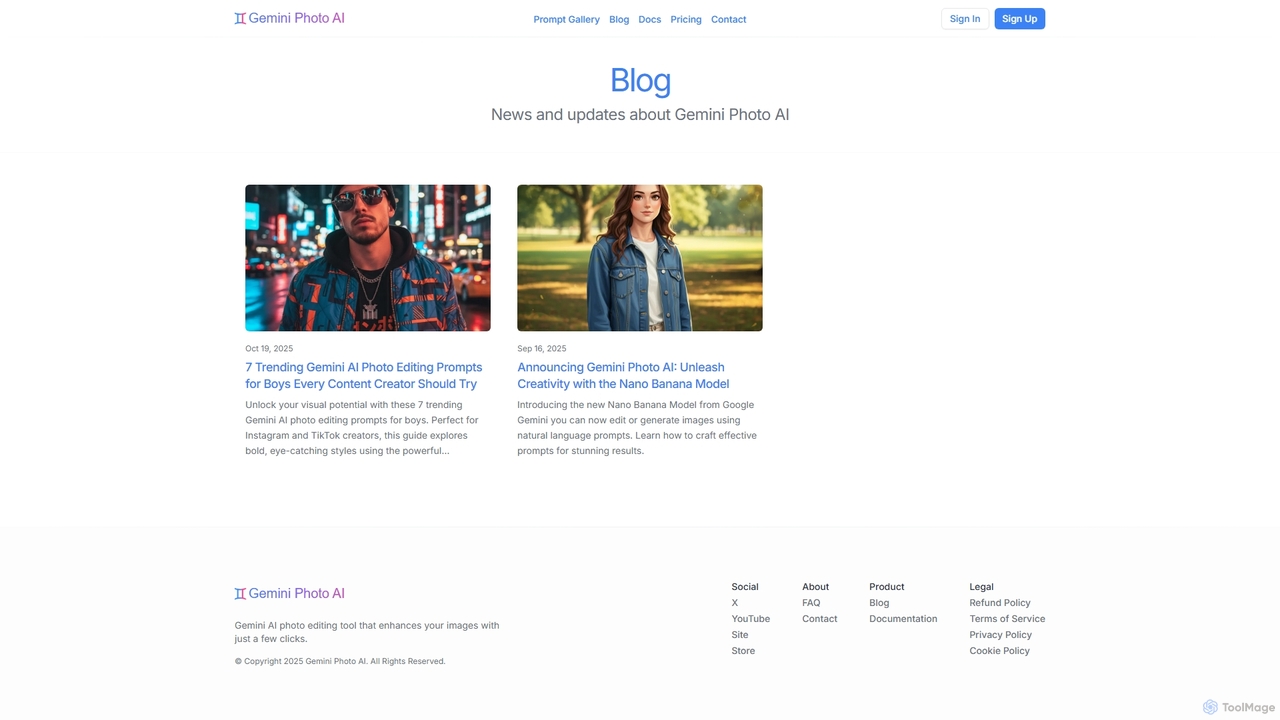Open the YouTube footer link

[x=751, y=619]
